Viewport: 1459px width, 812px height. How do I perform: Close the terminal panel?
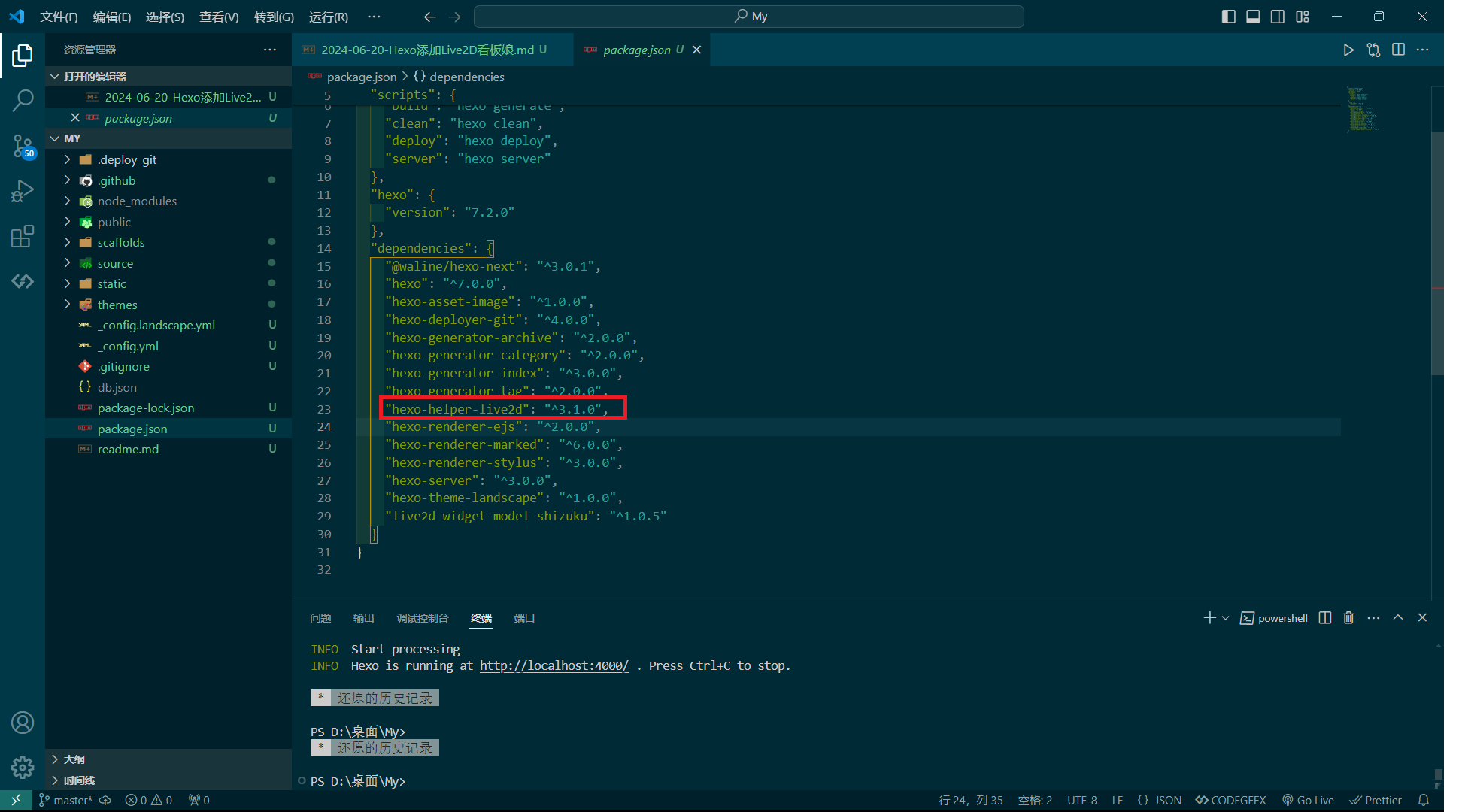1422,617
